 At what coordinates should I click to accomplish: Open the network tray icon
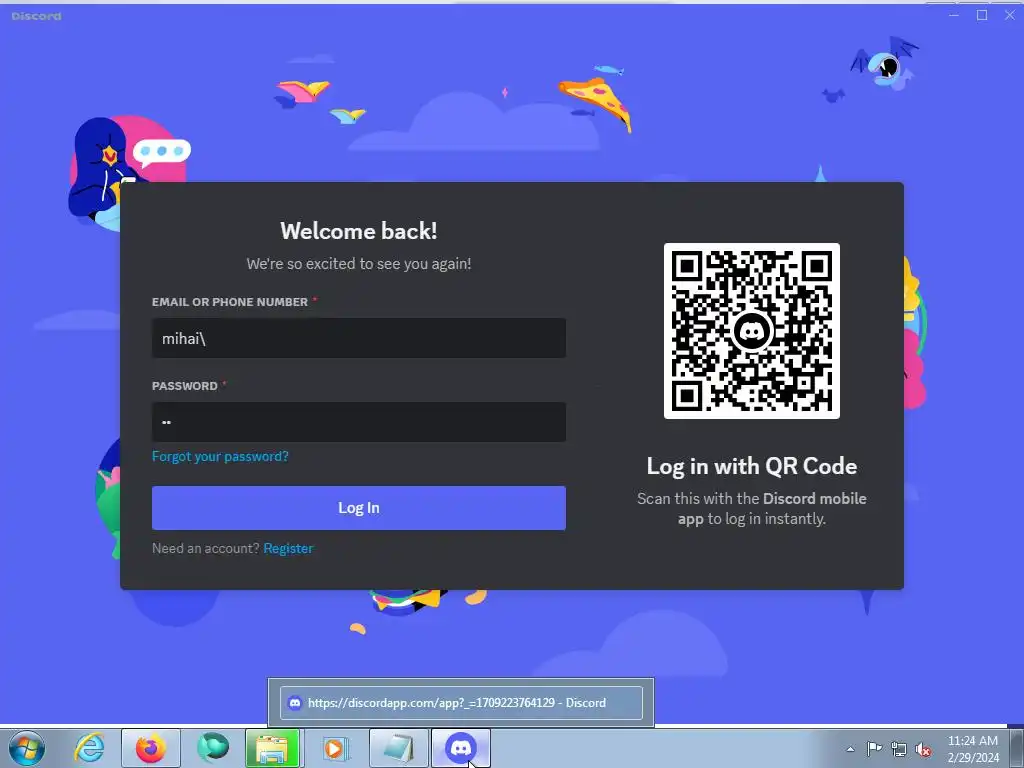tap(899, 749)
